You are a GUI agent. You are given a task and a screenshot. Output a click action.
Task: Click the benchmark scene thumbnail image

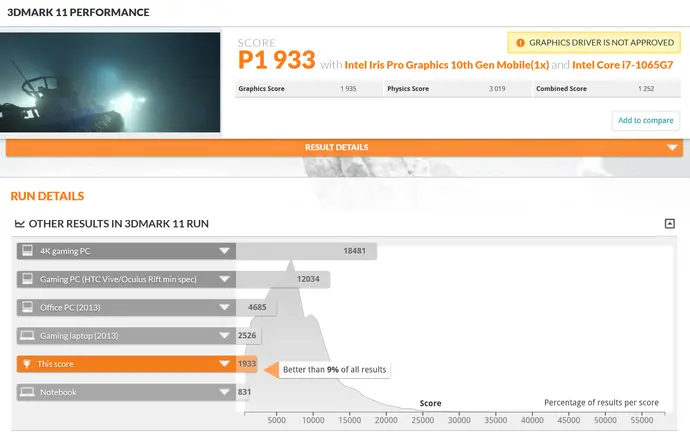[110, 82]
